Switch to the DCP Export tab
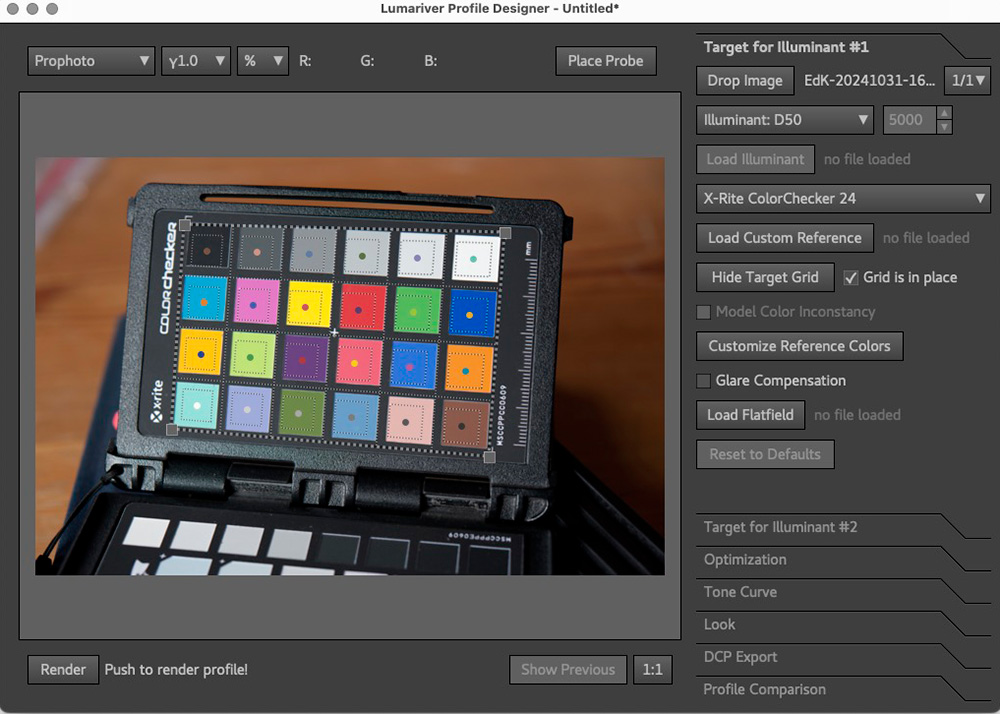1000x714 pixels. point(740,657)
